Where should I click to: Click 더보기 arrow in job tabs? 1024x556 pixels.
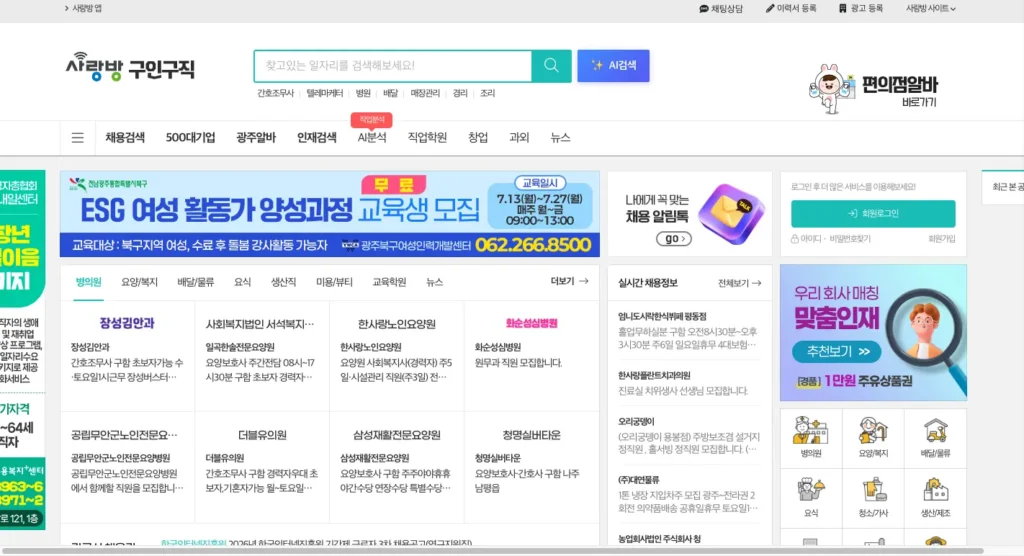569,281
